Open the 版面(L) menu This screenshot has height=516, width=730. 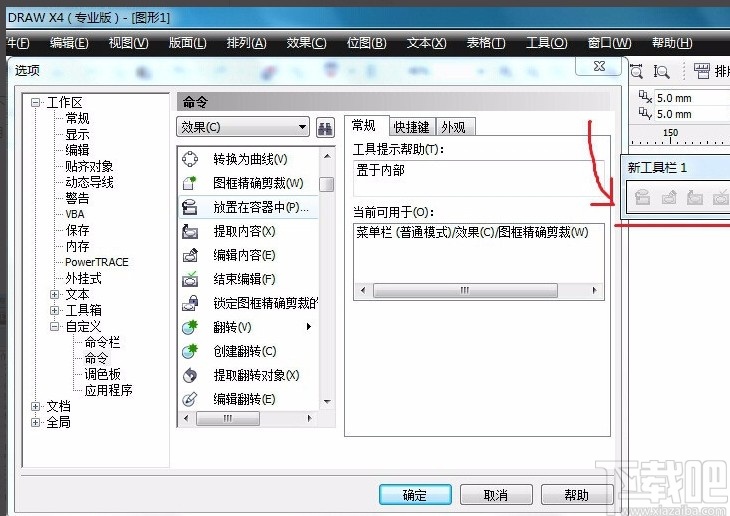point(187,43)
